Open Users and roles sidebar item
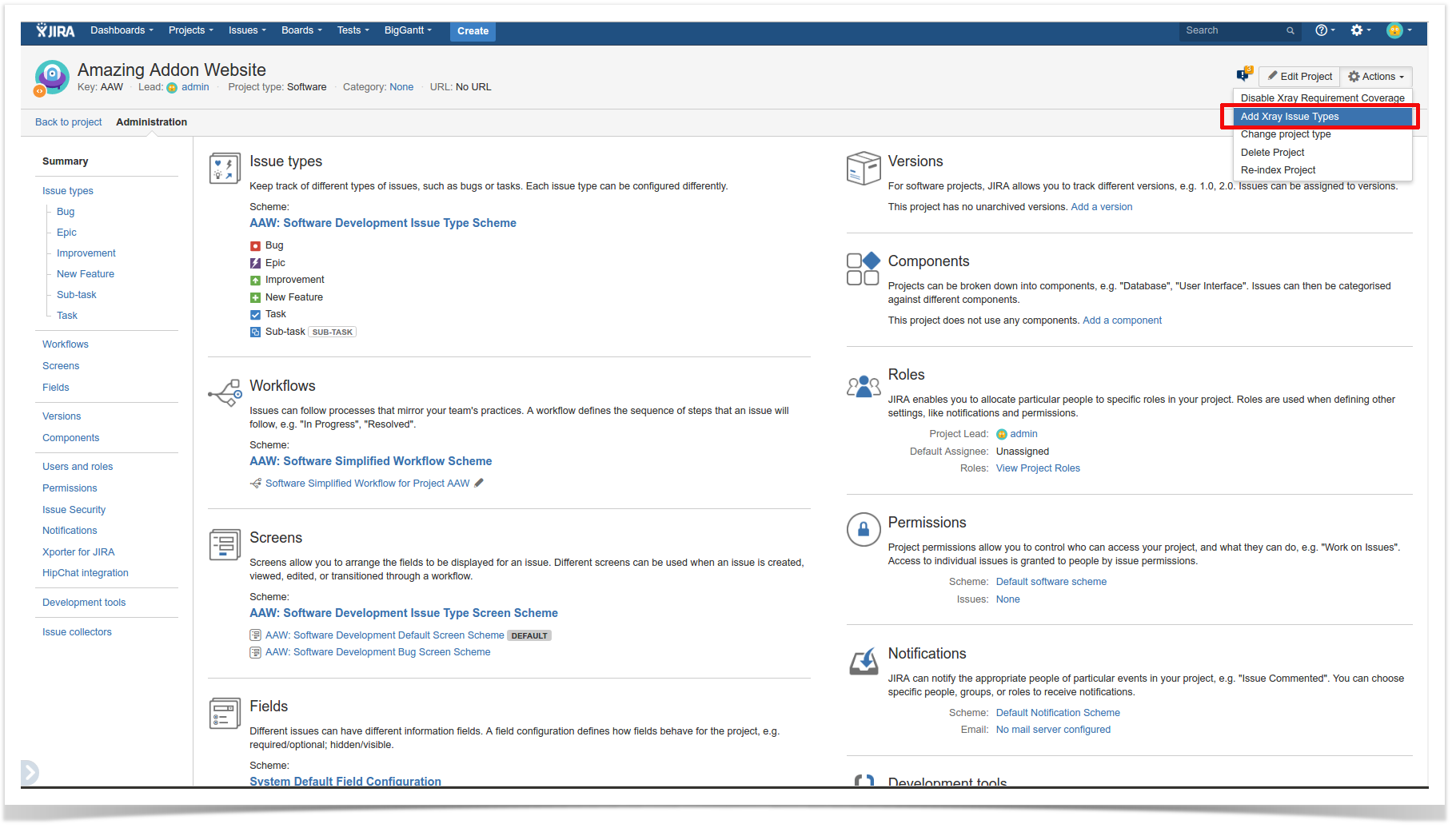The width and height of the screenshot is (1456, 828). coord(78,467)
